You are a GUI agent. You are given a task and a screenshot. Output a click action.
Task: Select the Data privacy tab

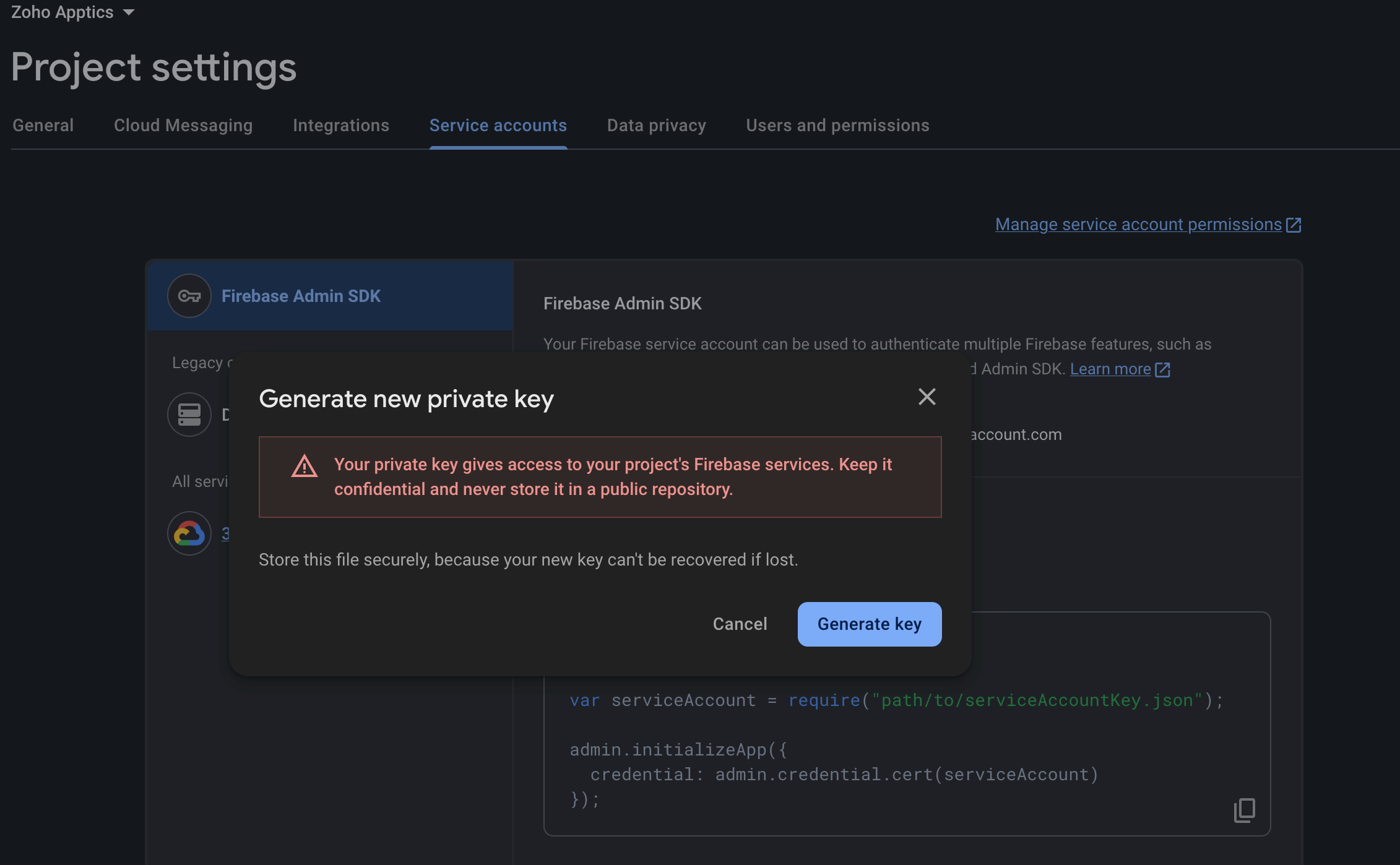[x=657, y=126]
